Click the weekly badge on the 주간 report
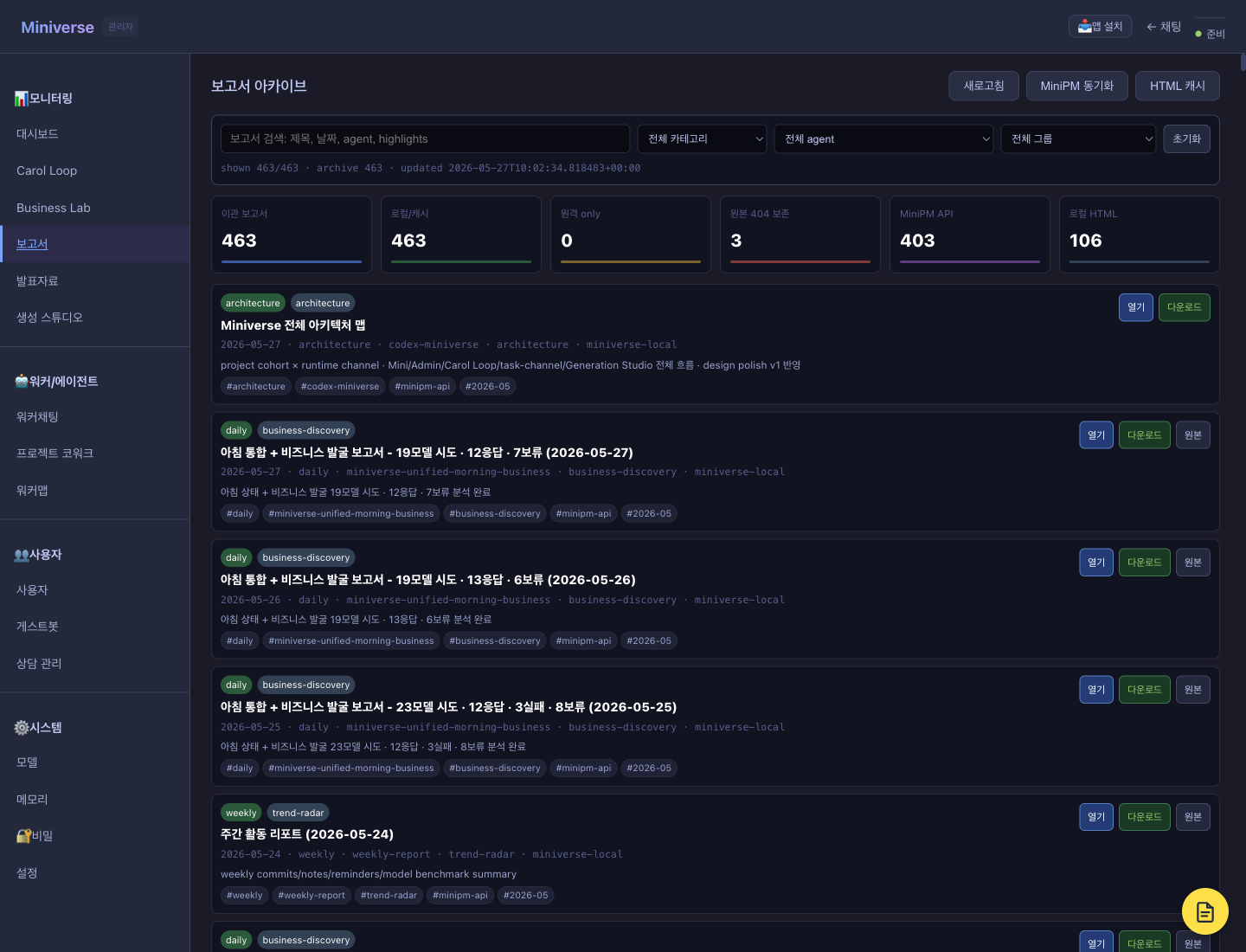The image size is (1246, 952). [x=241, y=813]
